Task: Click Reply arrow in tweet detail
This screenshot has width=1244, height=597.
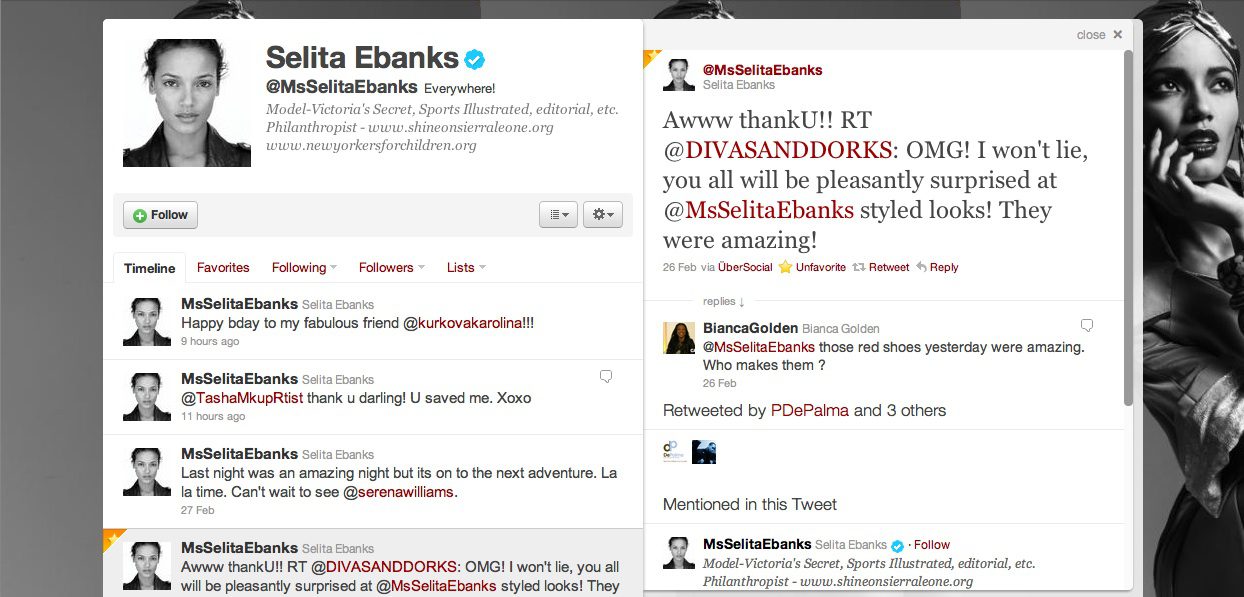Action: pos(921,267)
